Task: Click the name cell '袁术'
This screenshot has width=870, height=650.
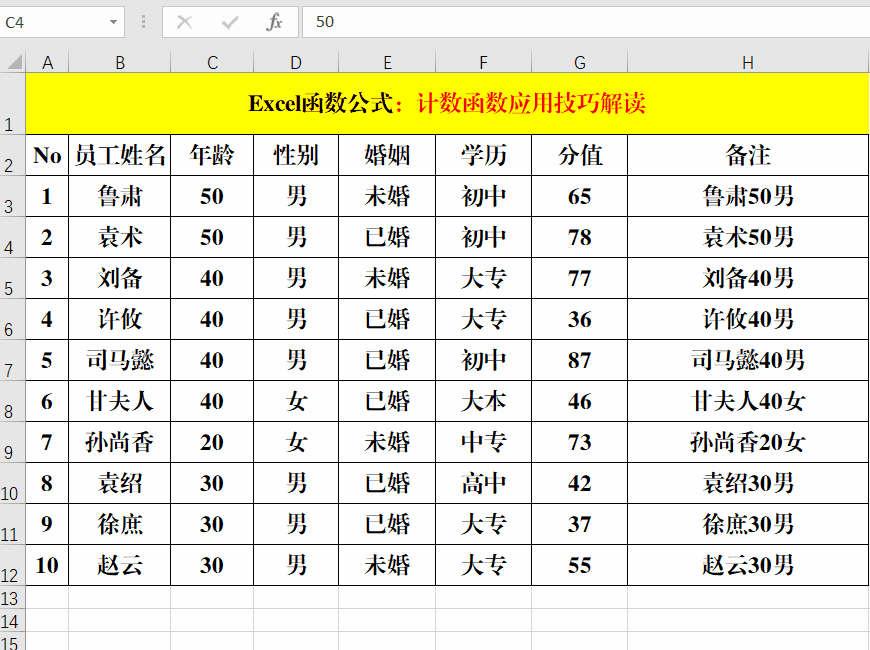Action: pos(120,237)
